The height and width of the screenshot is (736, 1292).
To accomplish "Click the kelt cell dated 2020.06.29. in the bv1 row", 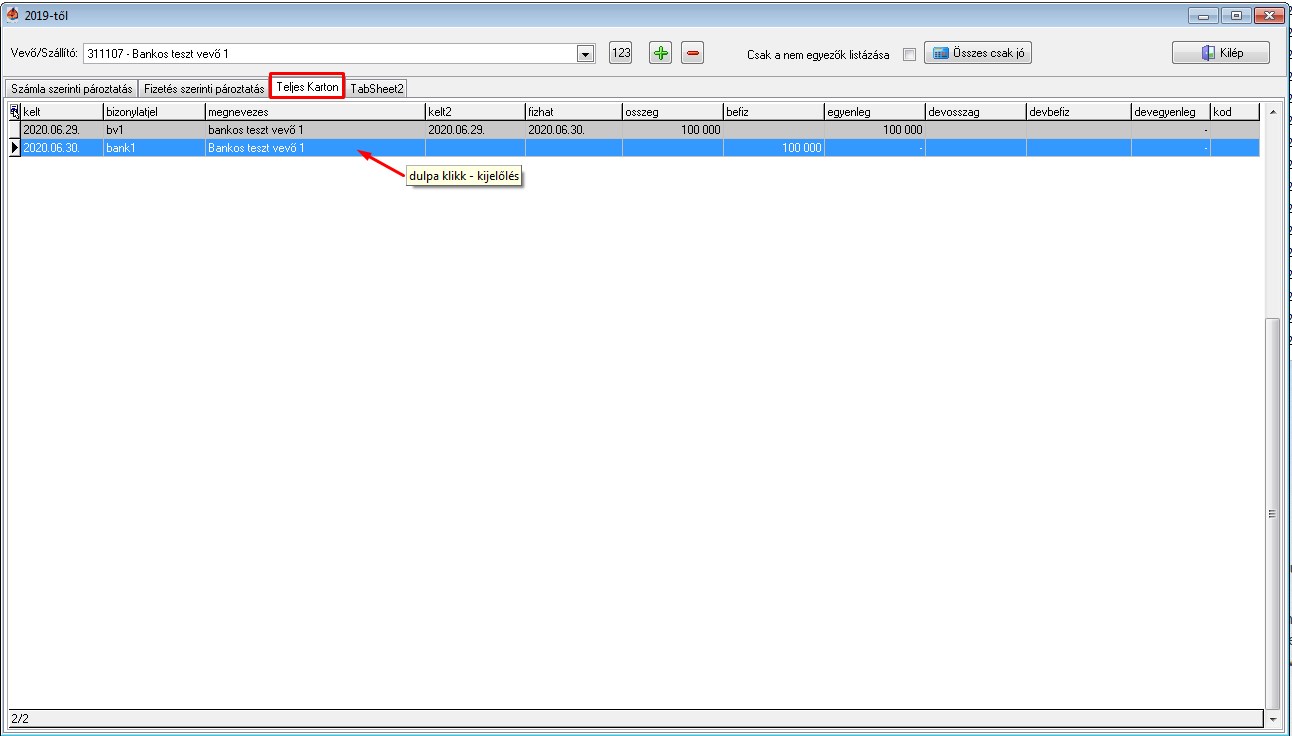I will click(x=62, y=130).
